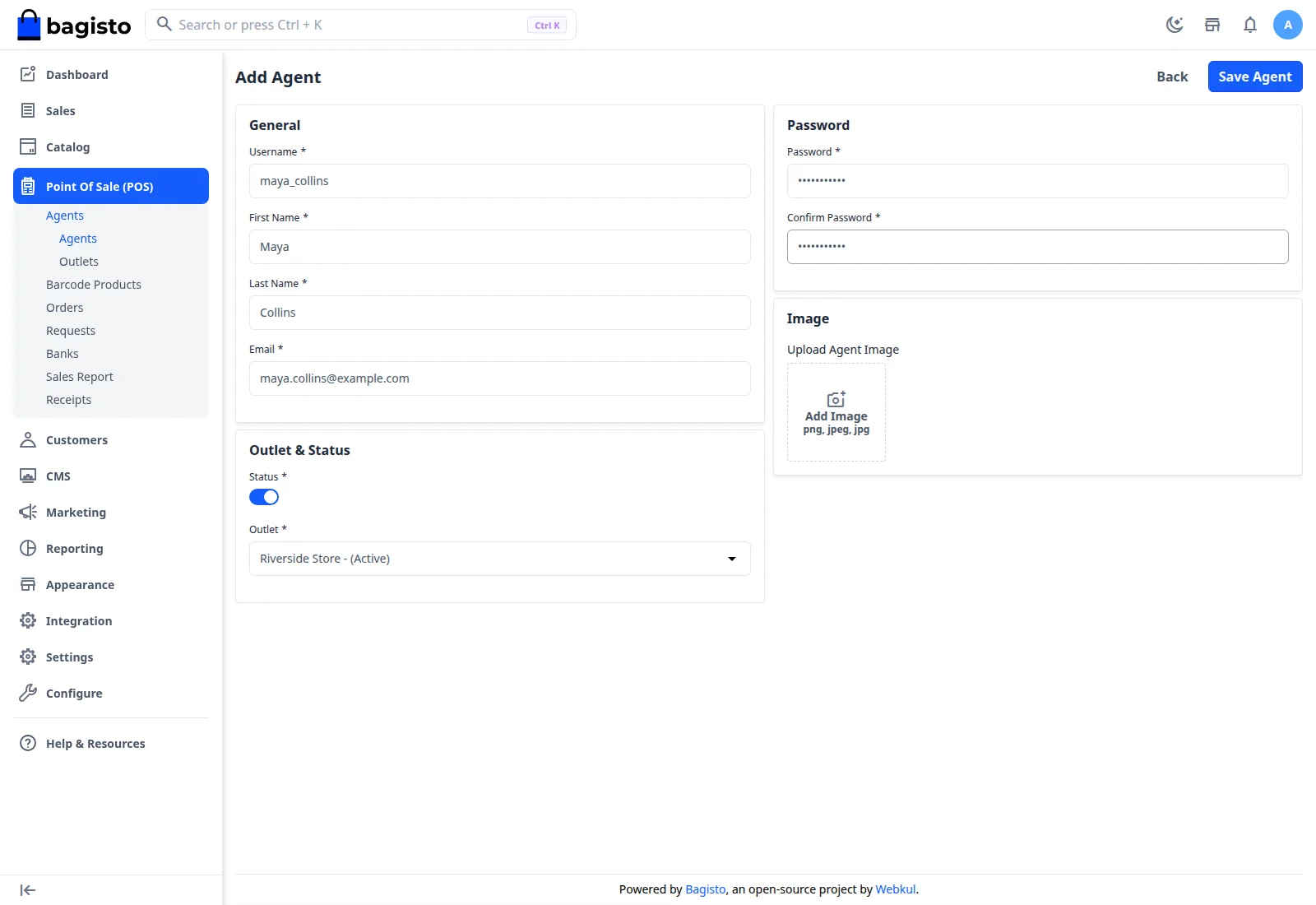Open Barcode Products menu item
Screen dimensions: 1316x905
pyautogui.click(x=94, y=285)
